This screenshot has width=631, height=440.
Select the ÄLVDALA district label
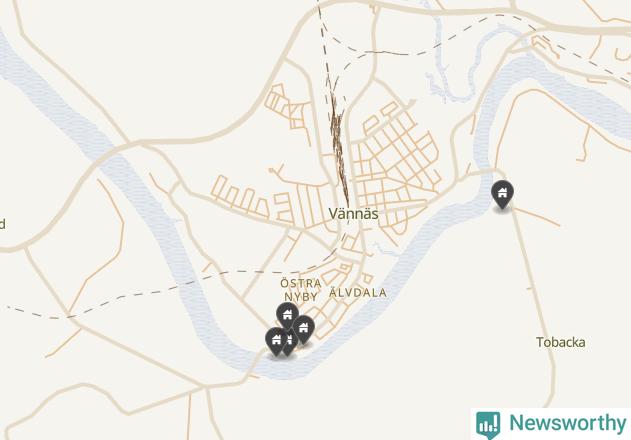pyautogui.click(x=358, y=293)
